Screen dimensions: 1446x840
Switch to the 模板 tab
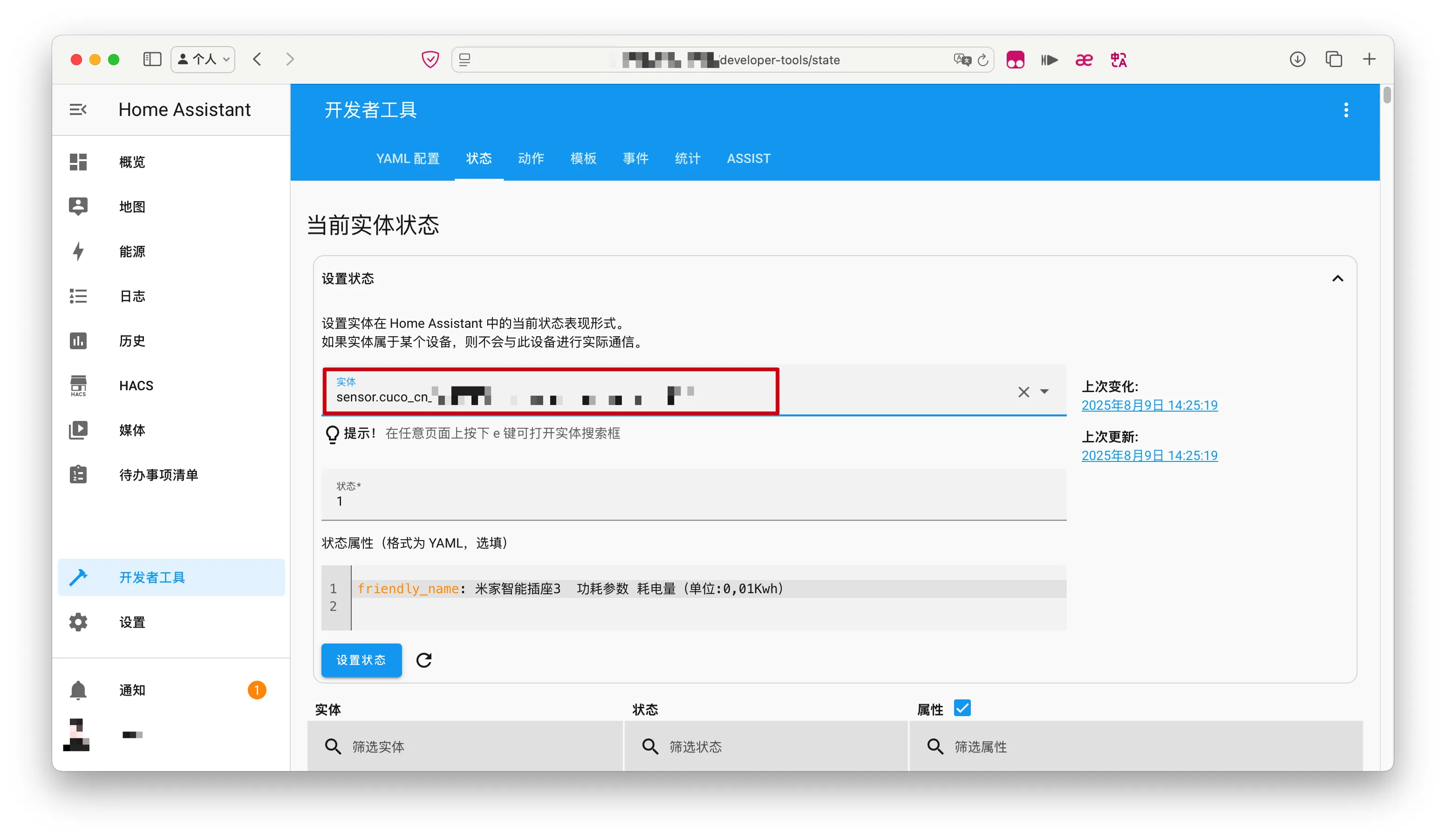coord(583,158)
